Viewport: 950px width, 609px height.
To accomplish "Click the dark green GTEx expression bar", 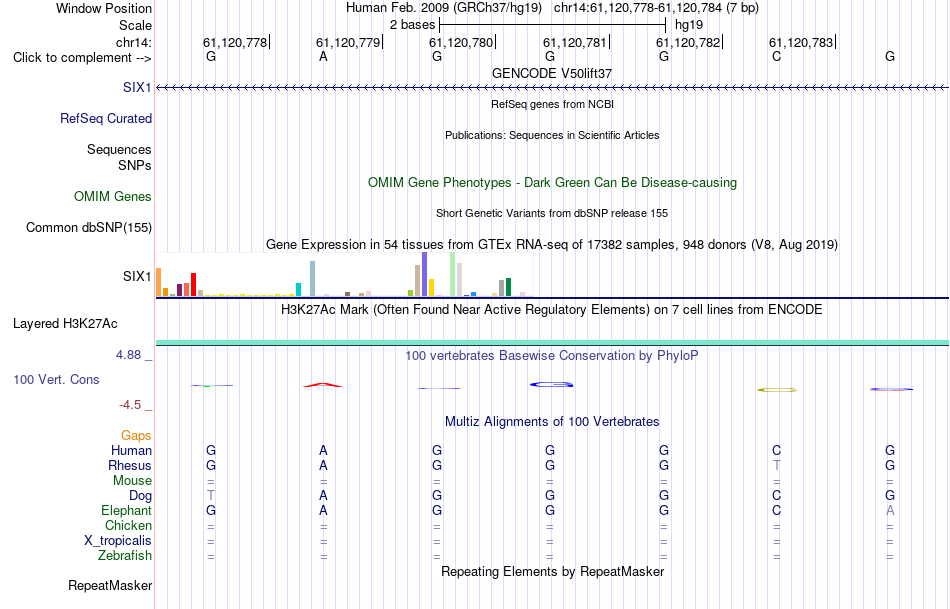I will [508, 287].
